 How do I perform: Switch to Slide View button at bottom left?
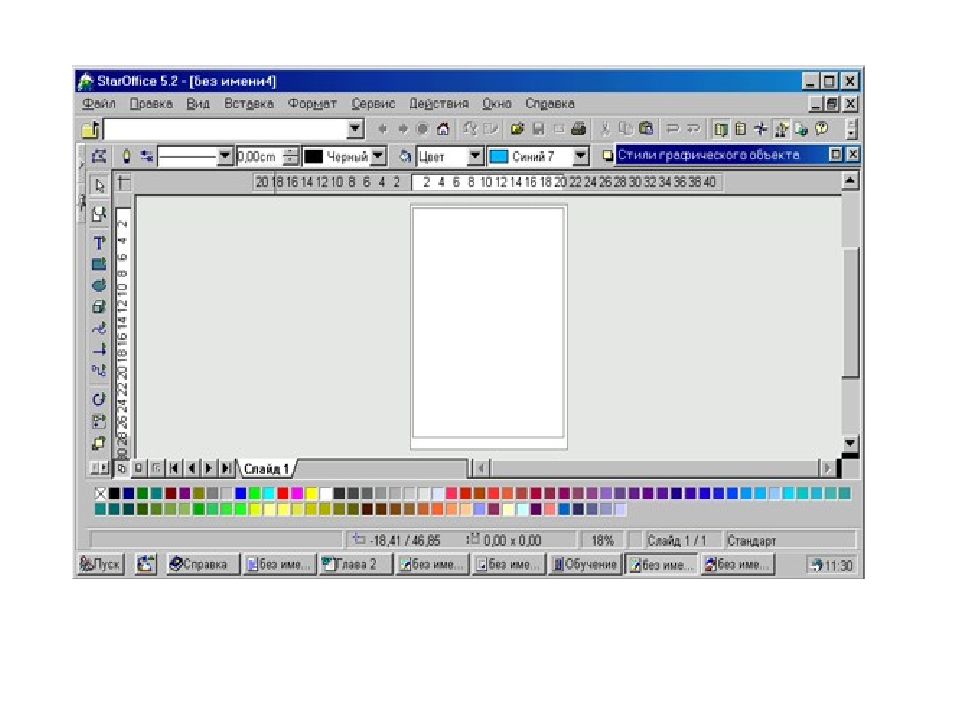122,468
